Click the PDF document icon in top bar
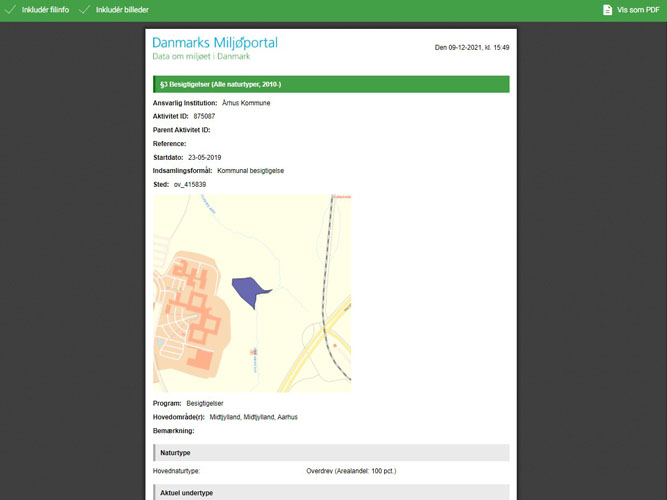Screen dimensions: 667x500 tap(607, 10)
